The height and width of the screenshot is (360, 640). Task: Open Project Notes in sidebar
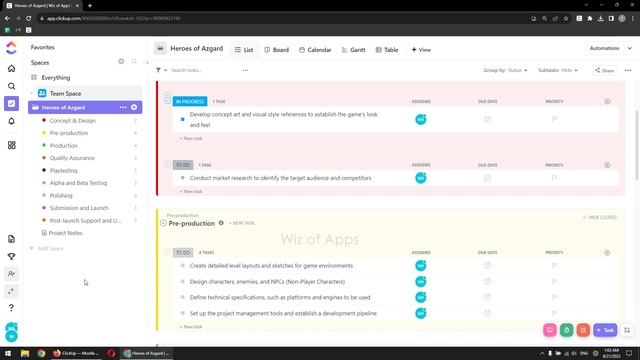tap(62, 233)
